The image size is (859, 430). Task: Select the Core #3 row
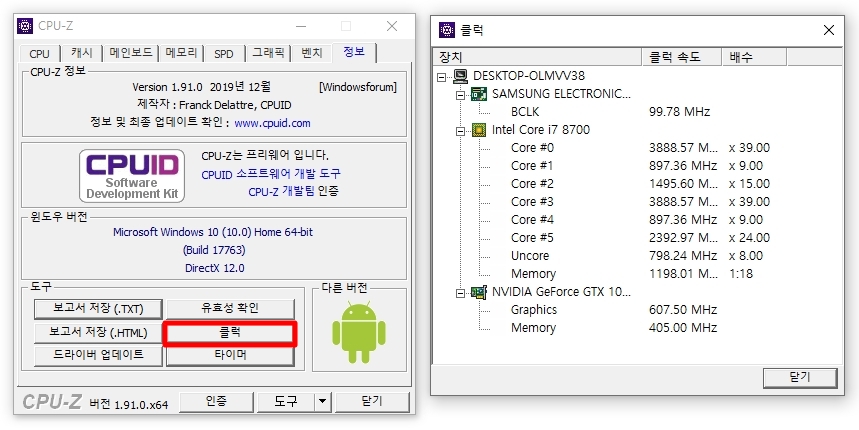[x=532, y=202]
